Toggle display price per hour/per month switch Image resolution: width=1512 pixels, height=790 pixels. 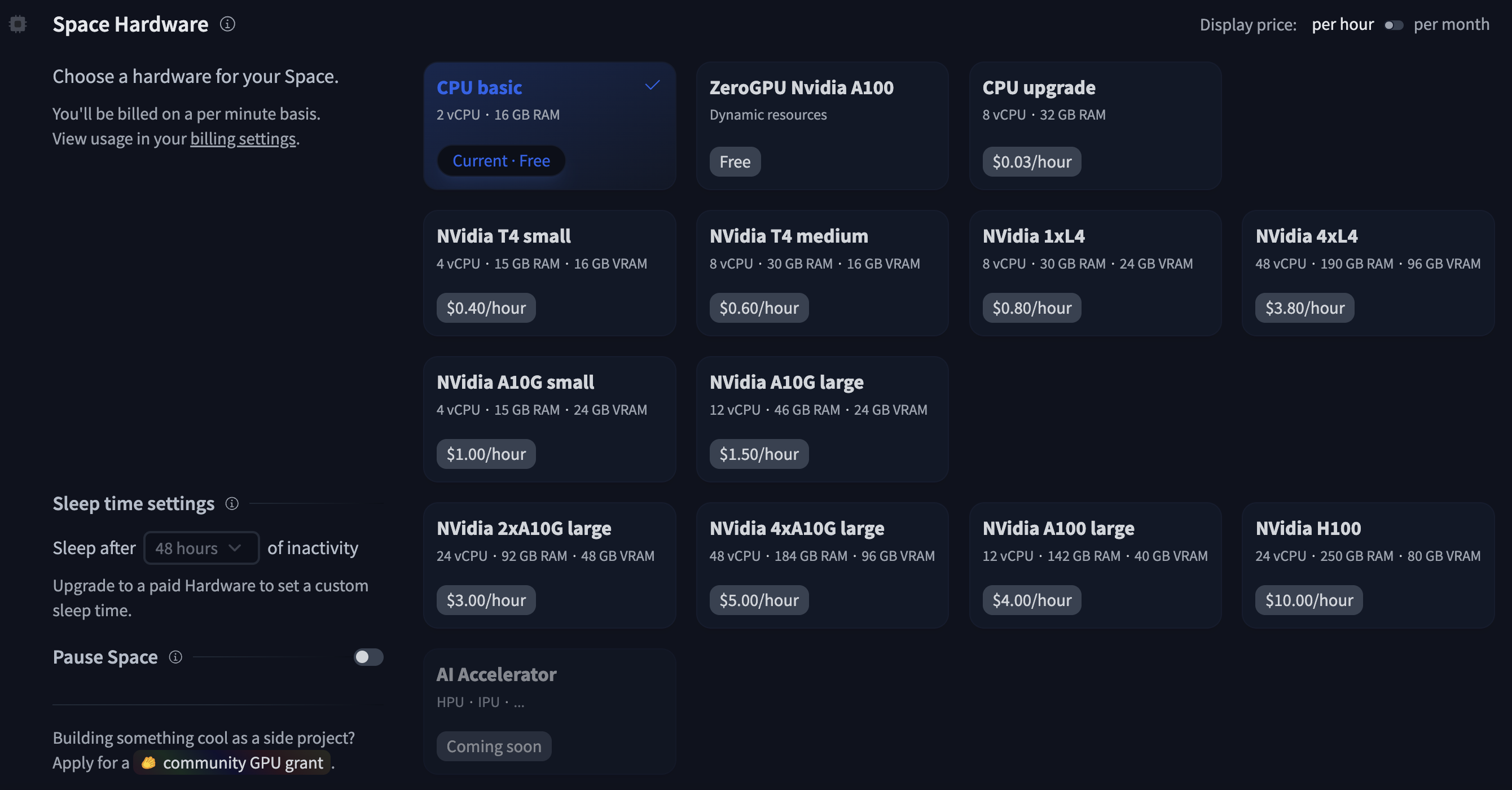1394,25
